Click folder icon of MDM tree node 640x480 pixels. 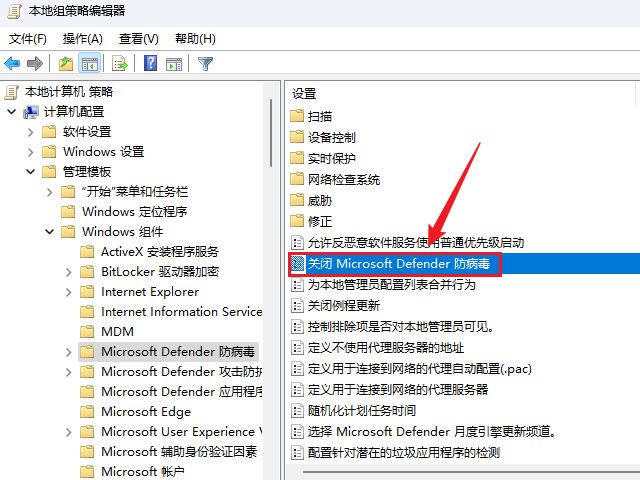pos(87,331)
